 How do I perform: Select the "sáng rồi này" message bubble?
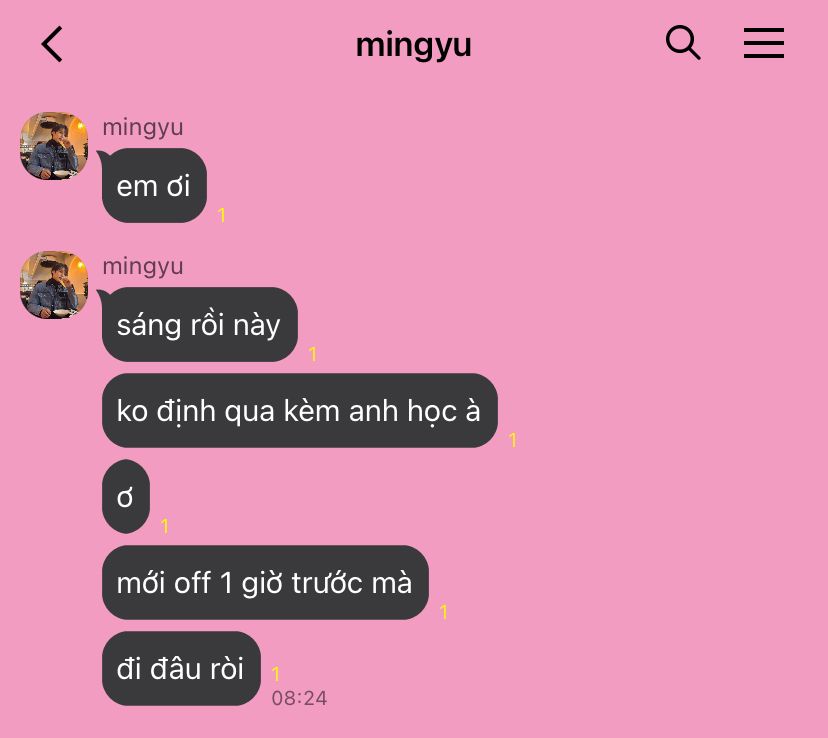(x=199, y=324)
